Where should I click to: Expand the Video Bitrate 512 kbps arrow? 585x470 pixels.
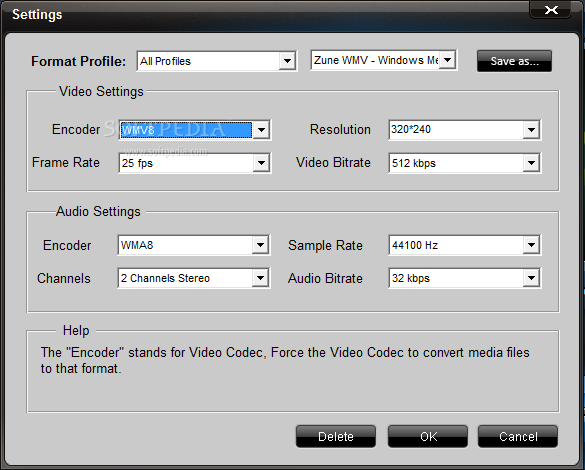tap(531, 163)
